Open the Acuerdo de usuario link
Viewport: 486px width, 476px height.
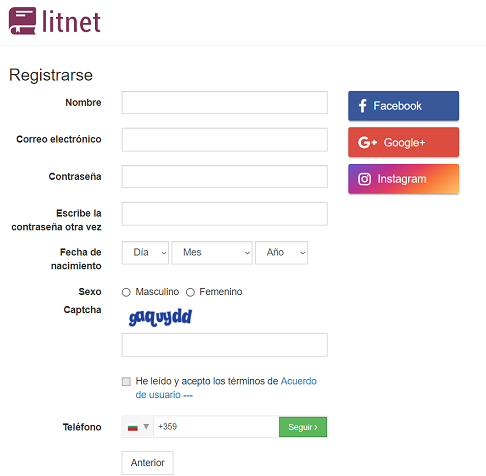click(226, 388)
